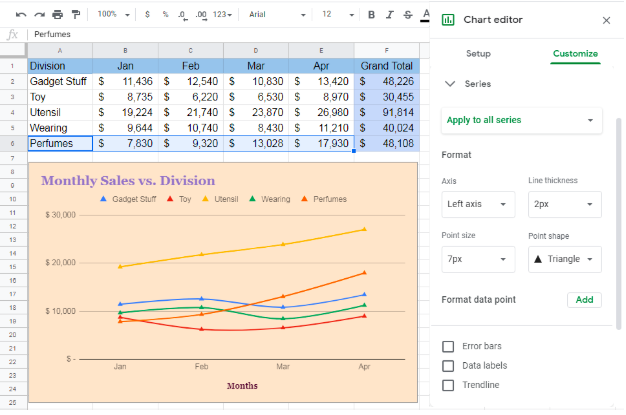Screen dimensions: 626x415
Task: Switch to the Setup tab
Action: (478, 54)
